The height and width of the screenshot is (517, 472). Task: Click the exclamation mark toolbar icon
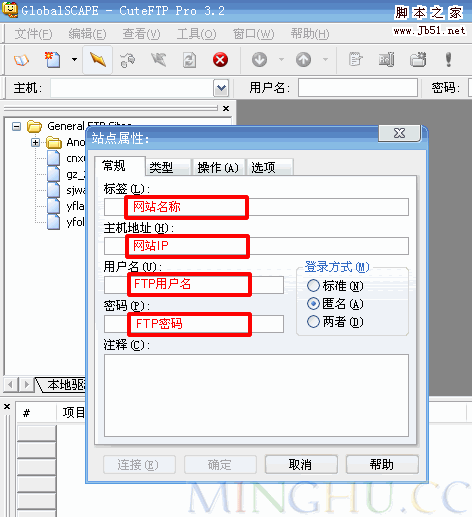click(449, 60)
